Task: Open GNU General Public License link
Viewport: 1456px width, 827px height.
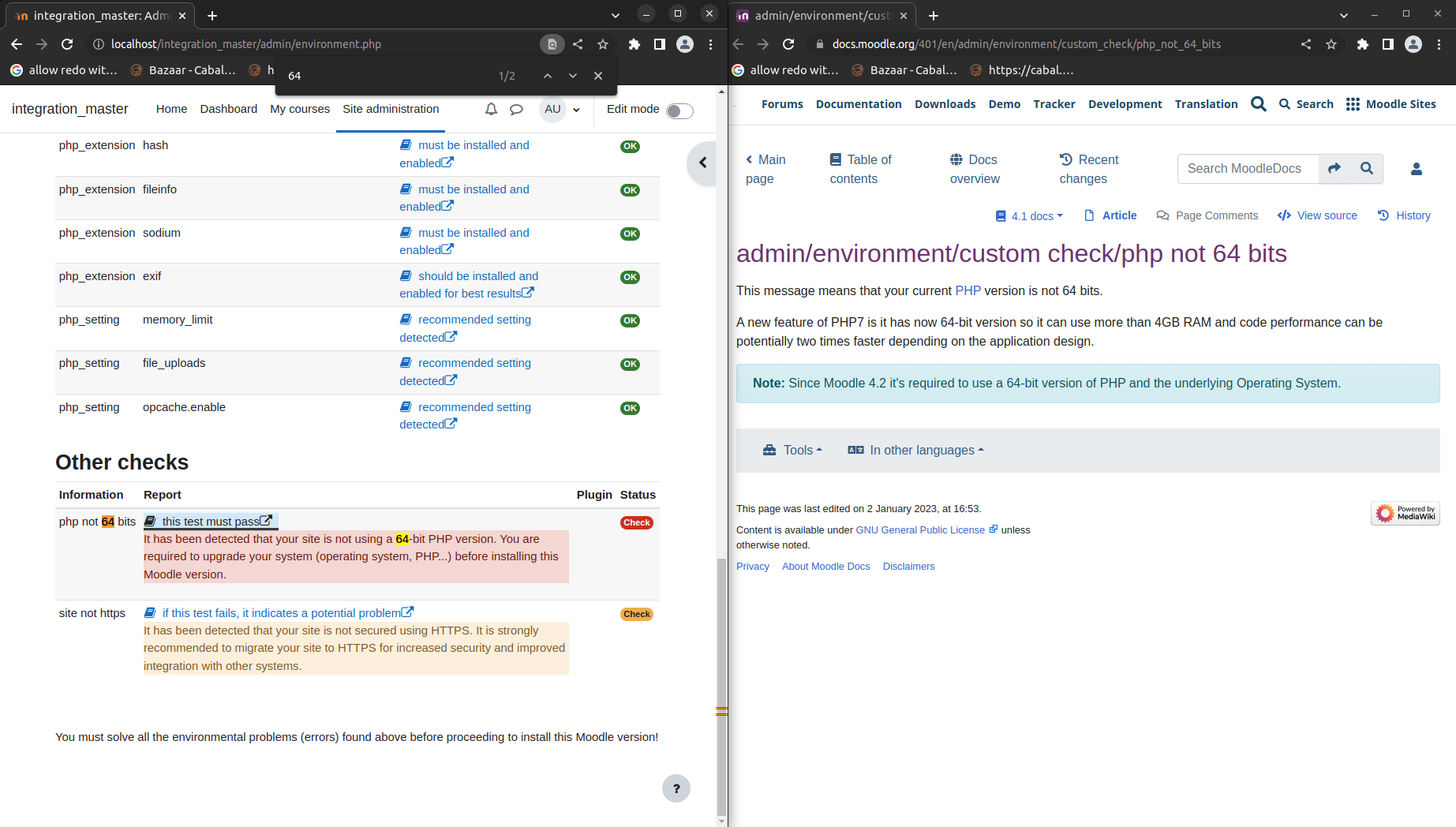Action: tap(926, 530)
